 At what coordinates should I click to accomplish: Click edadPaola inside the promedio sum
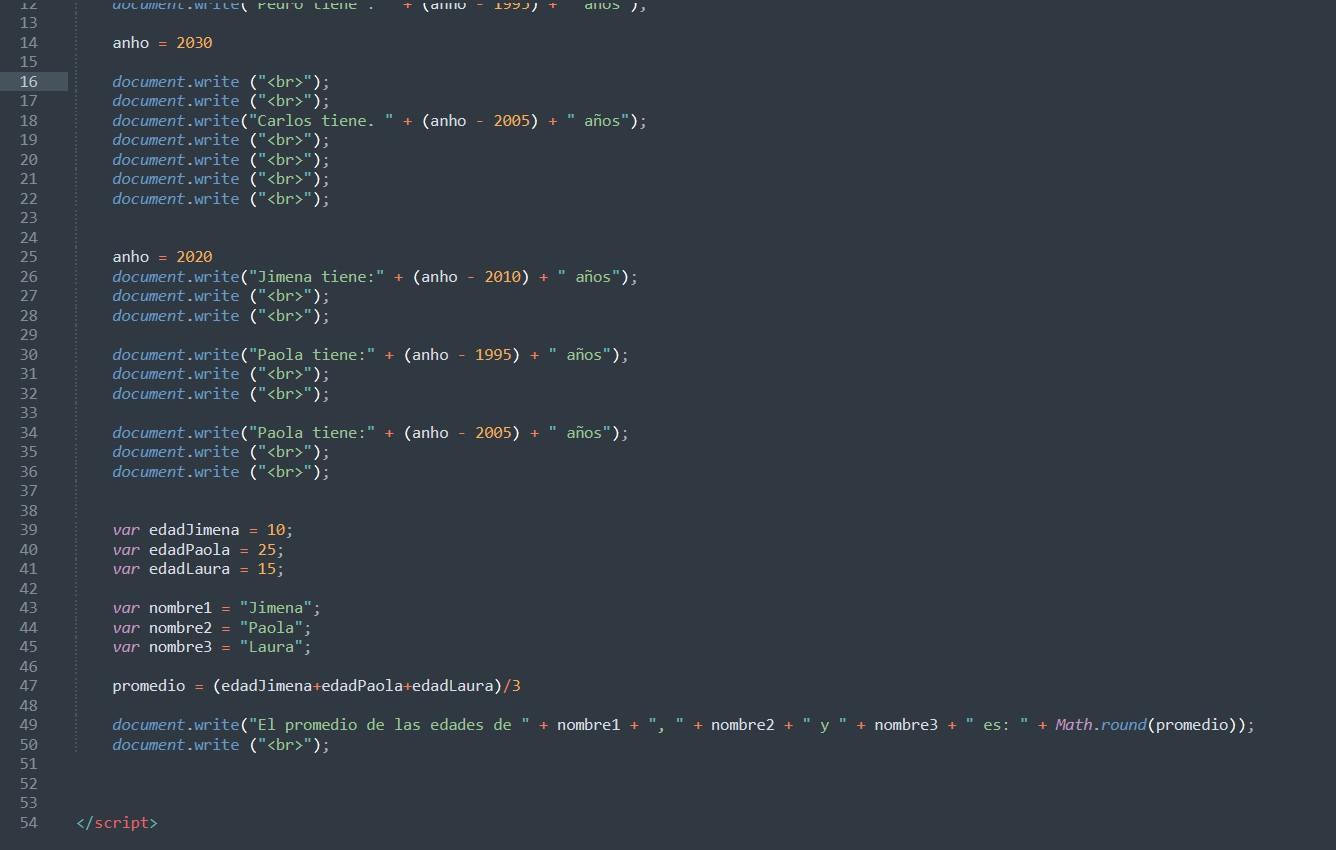[362, 686]
